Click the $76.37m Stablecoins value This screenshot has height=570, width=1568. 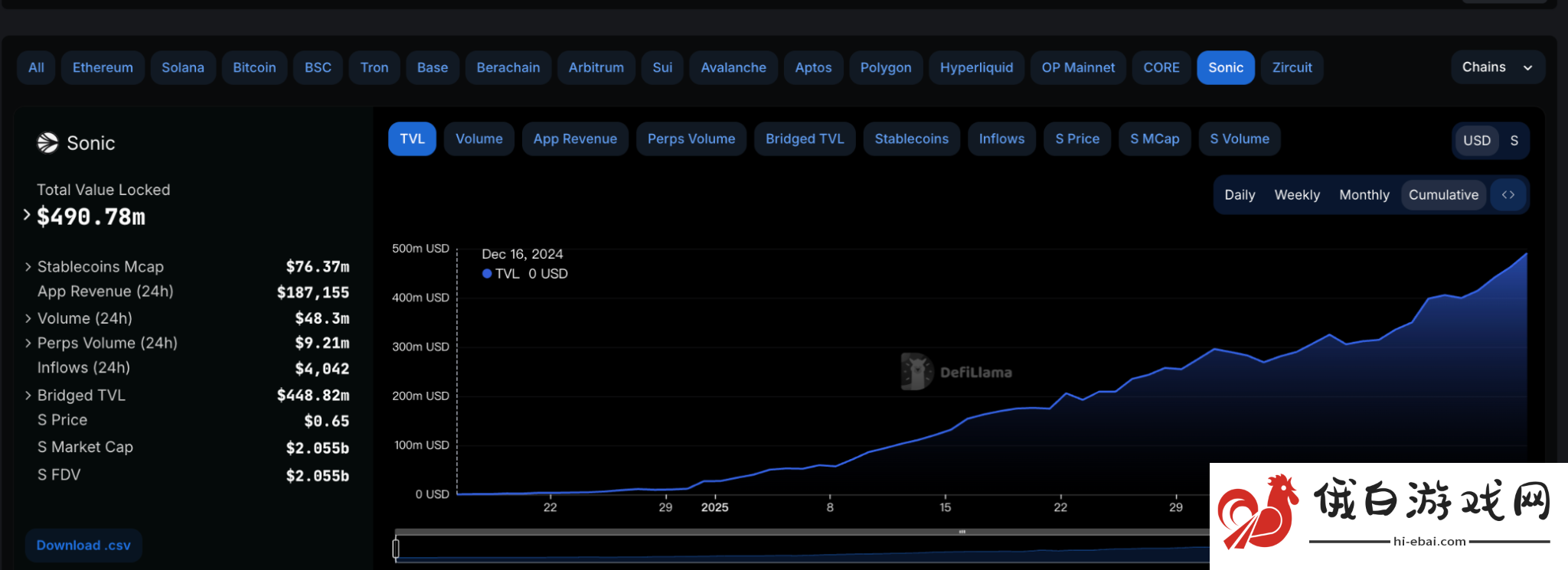318,267
